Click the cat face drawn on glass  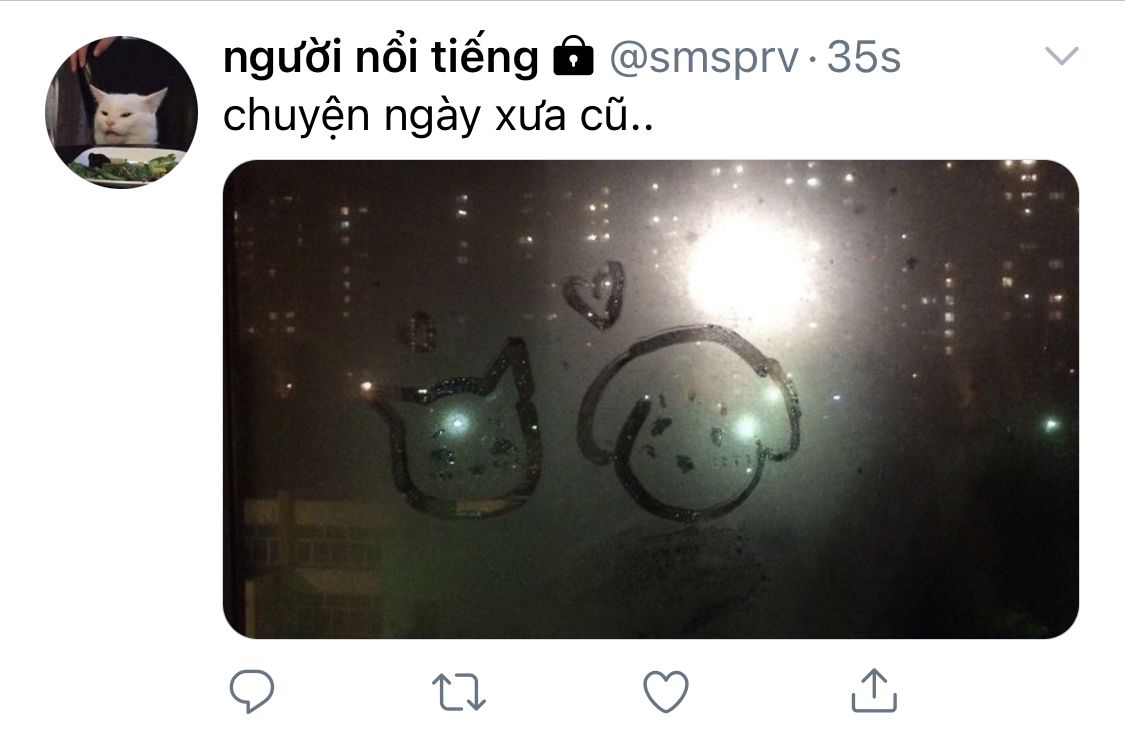[x=458, y=433]
